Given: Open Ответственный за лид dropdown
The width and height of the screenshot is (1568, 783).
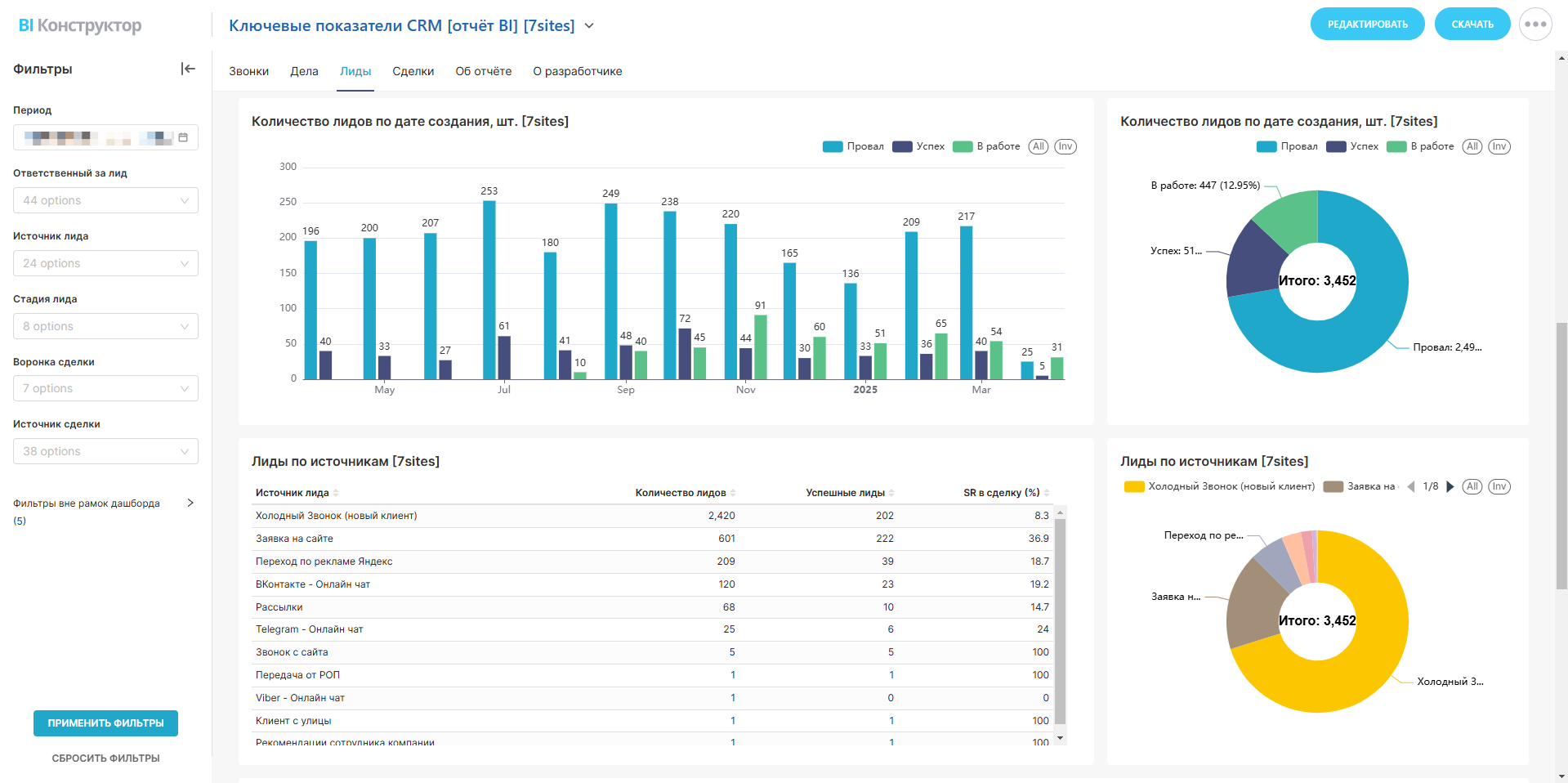Looking at the screenshot, I should 105,200.
